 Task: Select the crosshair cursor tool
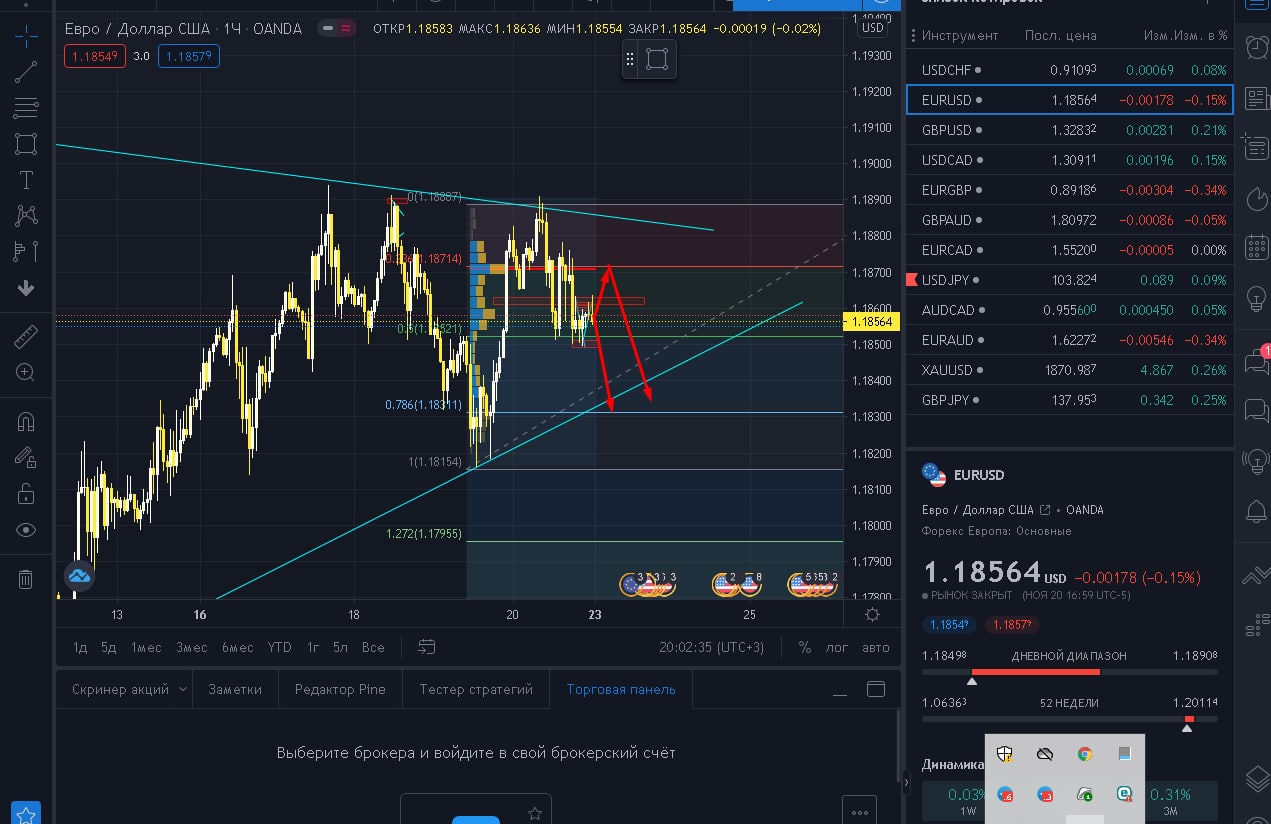(26, 36)
